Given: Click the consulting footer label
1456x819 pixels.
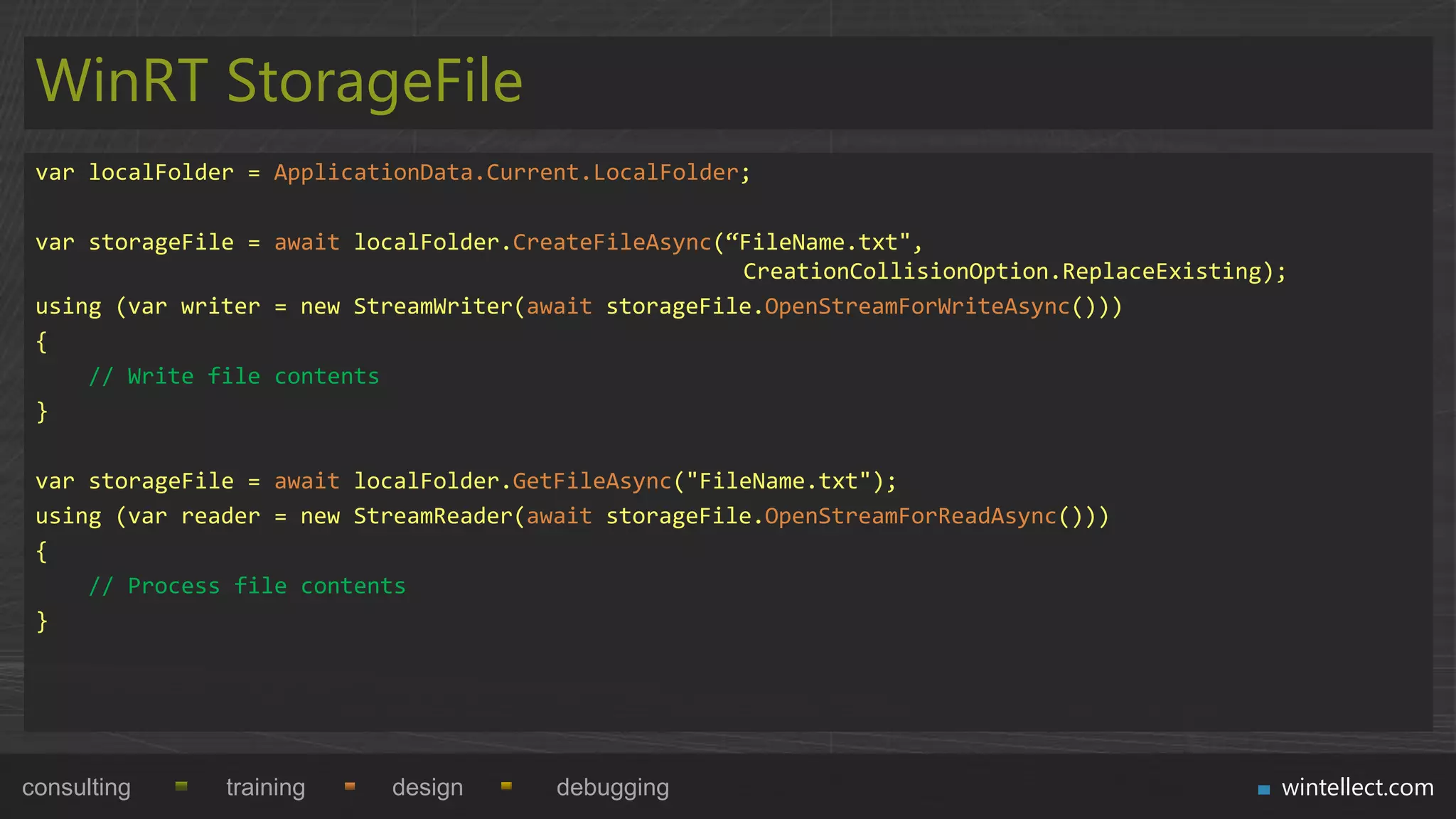Looking at the screenshot, I should pyautogui.click(x=76, y=788).
